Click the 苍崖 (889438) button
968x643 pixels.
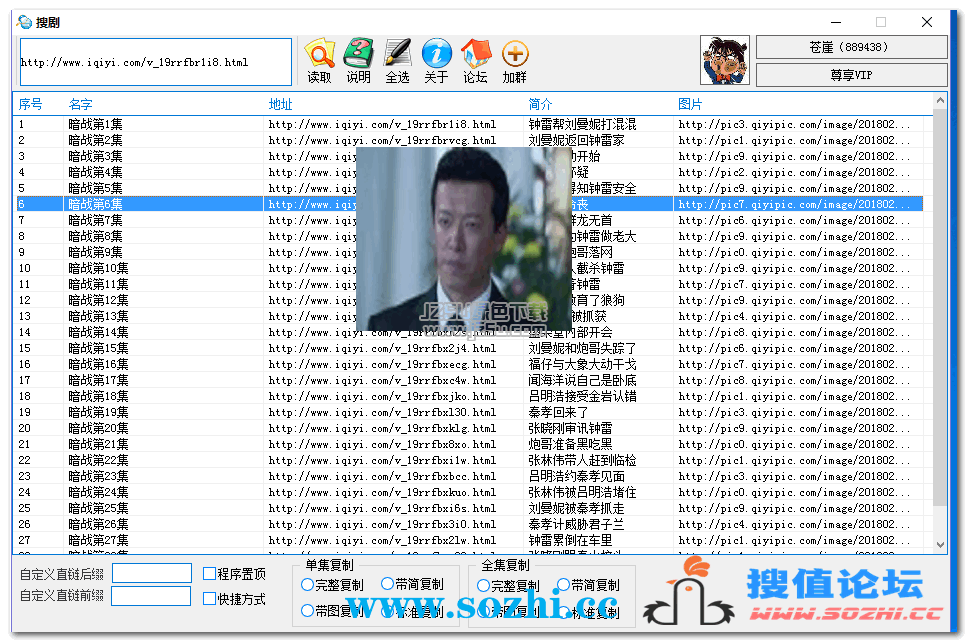[851, 47]
